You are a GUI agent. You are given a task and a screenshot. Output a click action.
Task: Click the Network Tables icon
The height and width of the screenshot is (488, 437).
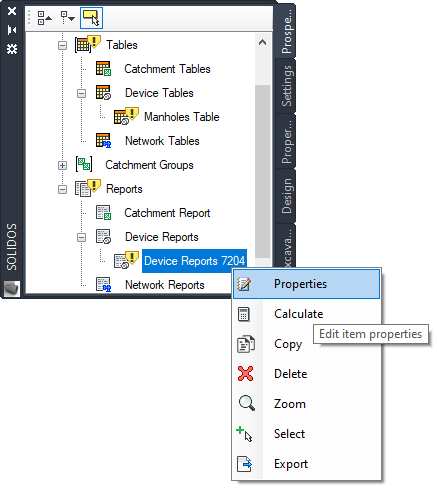coord(103,140)
